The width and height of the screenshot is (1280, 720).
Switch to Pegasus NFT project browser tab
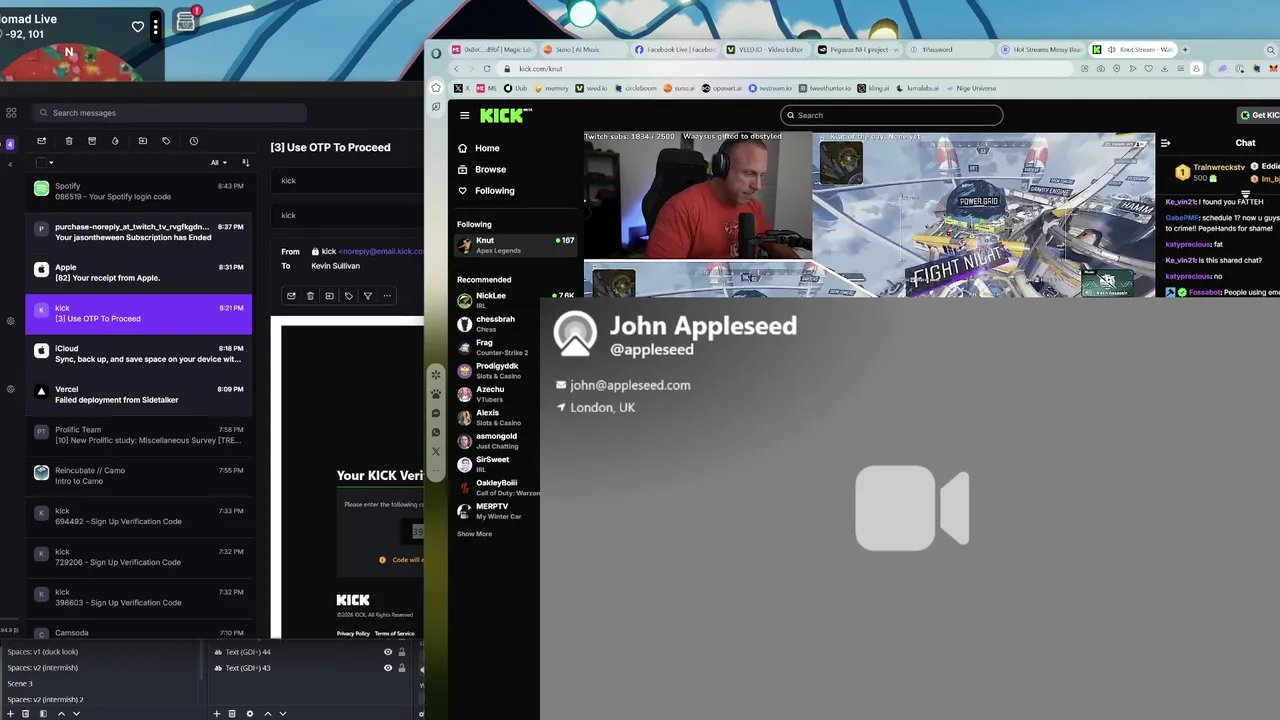(858, 49)
